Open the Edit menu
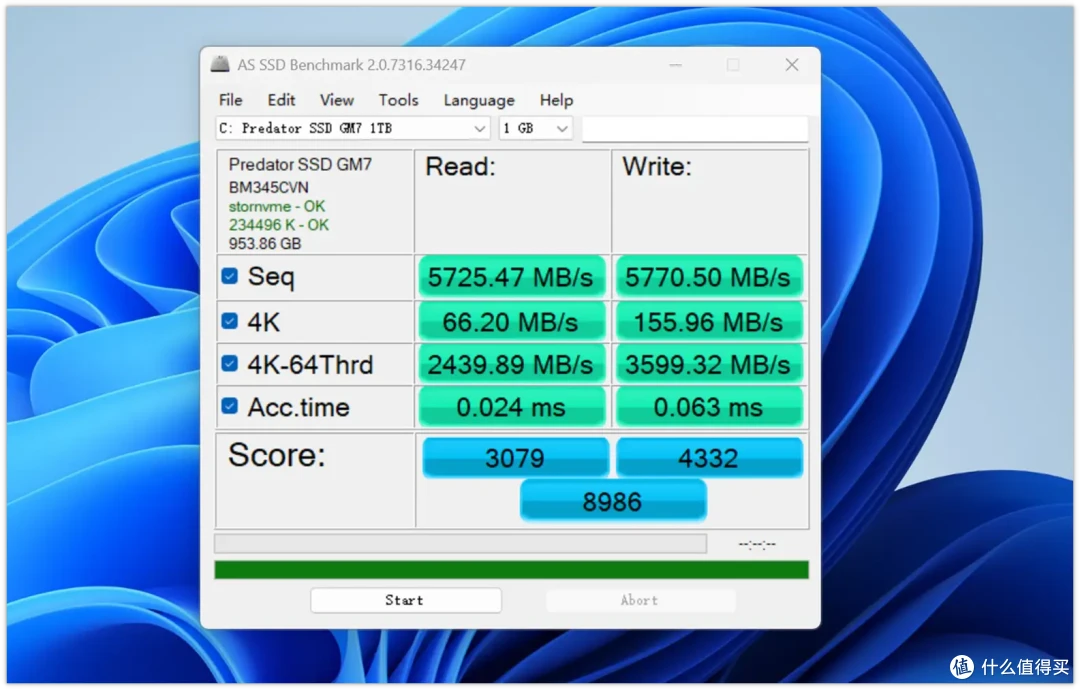The height and width of the screenshot is (690, 1080). [281, 100]
